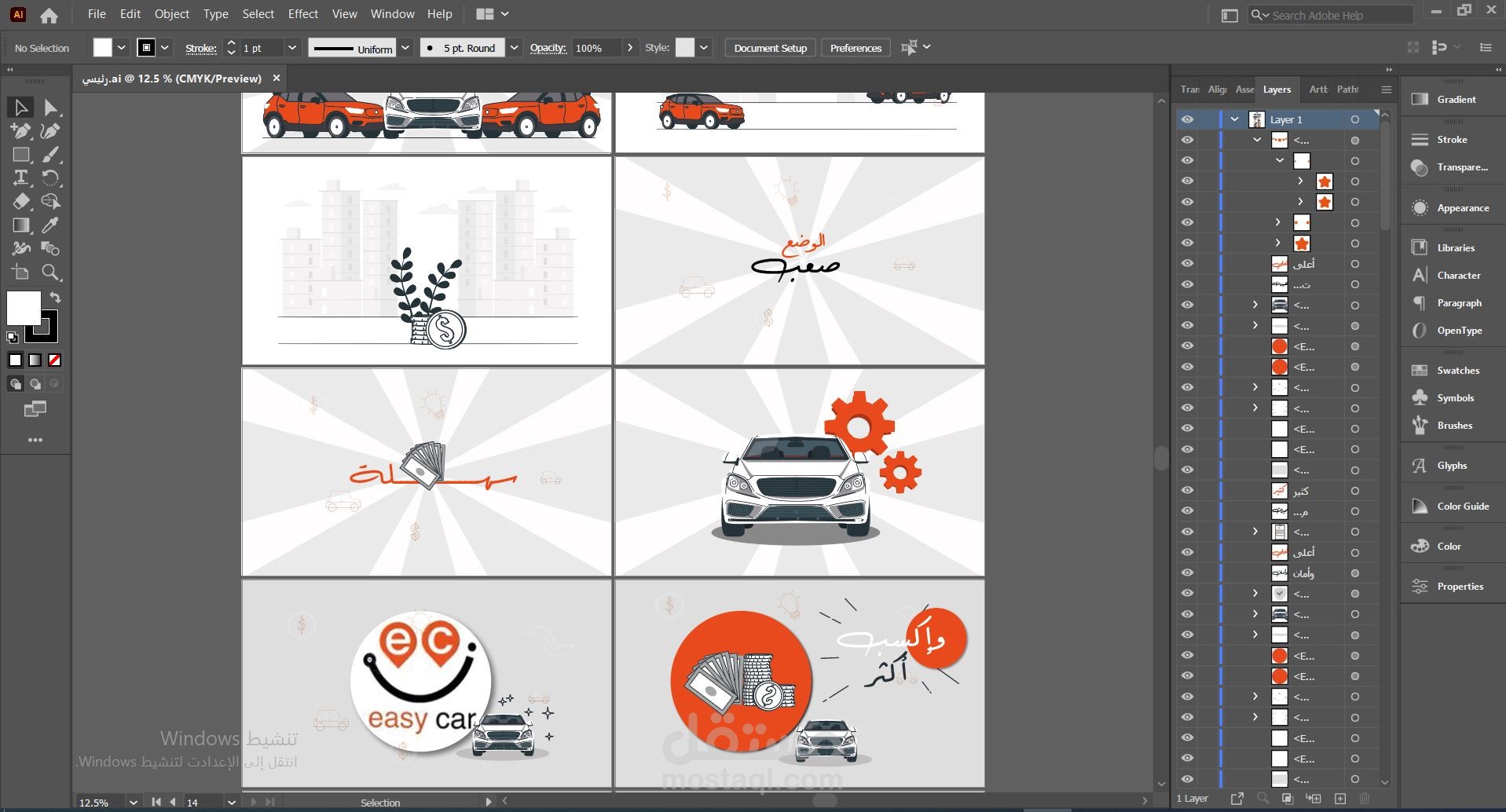The image size is (1506, 812).
Task: Set fill type to Color
Action: coord(15,360)
